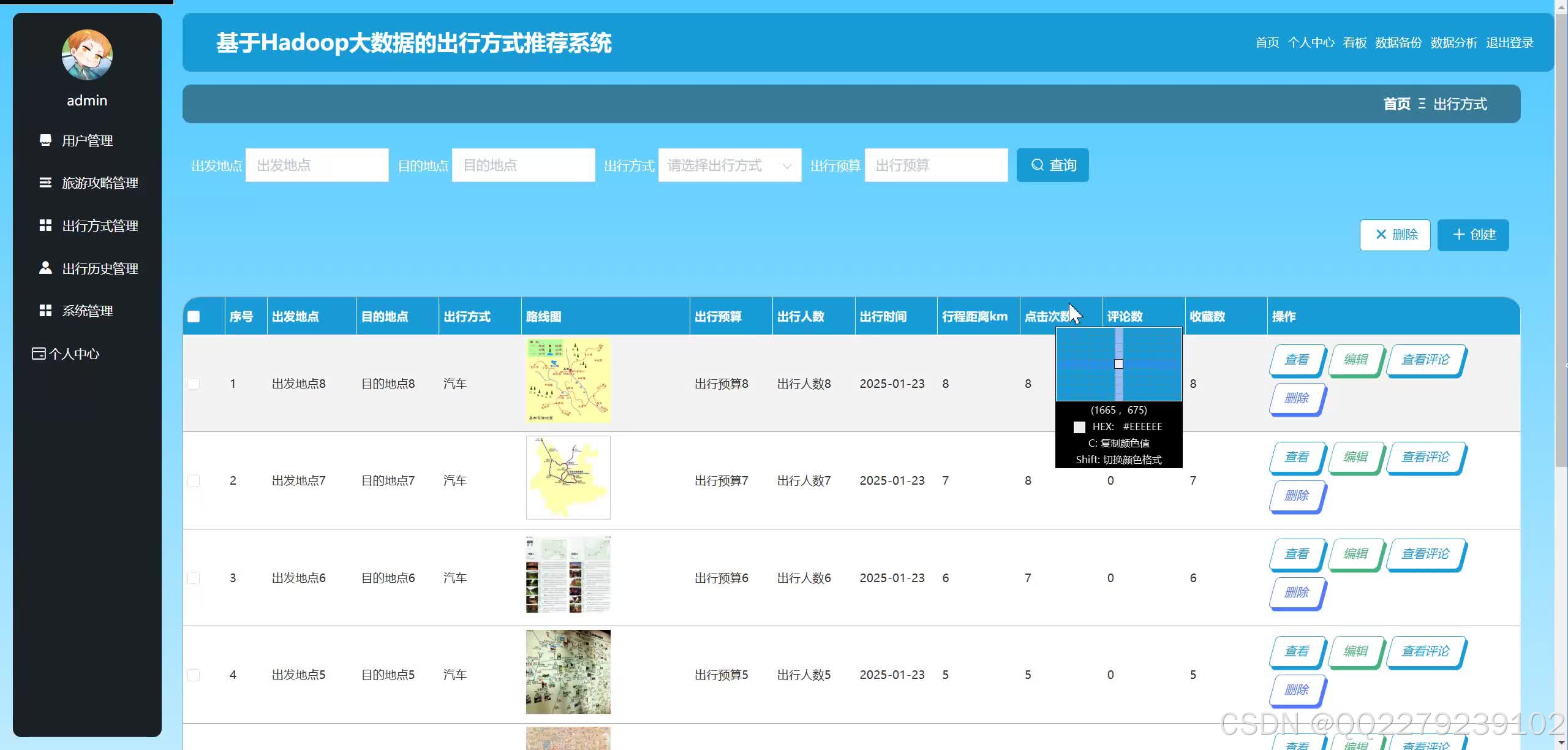Click the chevron arrow of 出行方式 select
The width and height of the screenshot is (1568, 750).
[x=787, y=165]
